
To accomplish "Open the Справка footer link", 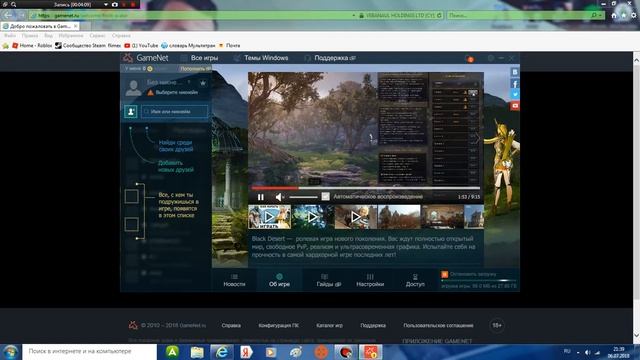I will pyautogui.click(x=231, y=325).
